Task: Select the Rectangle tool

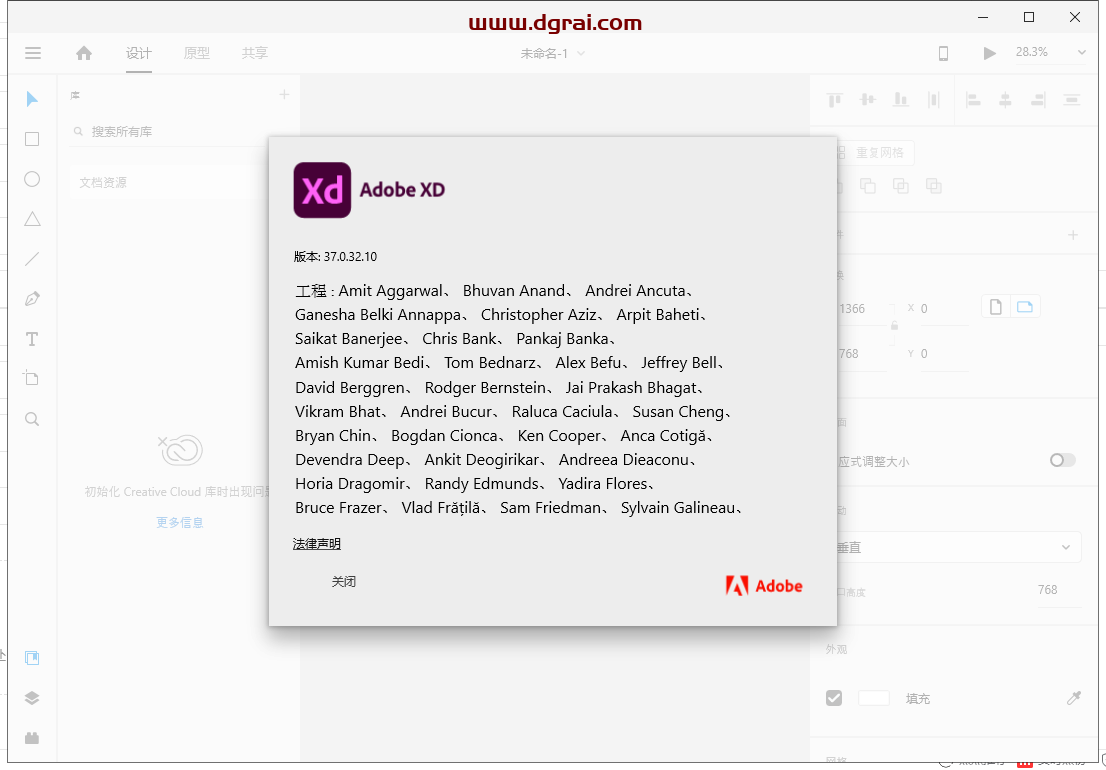Action: coord(32,139)
